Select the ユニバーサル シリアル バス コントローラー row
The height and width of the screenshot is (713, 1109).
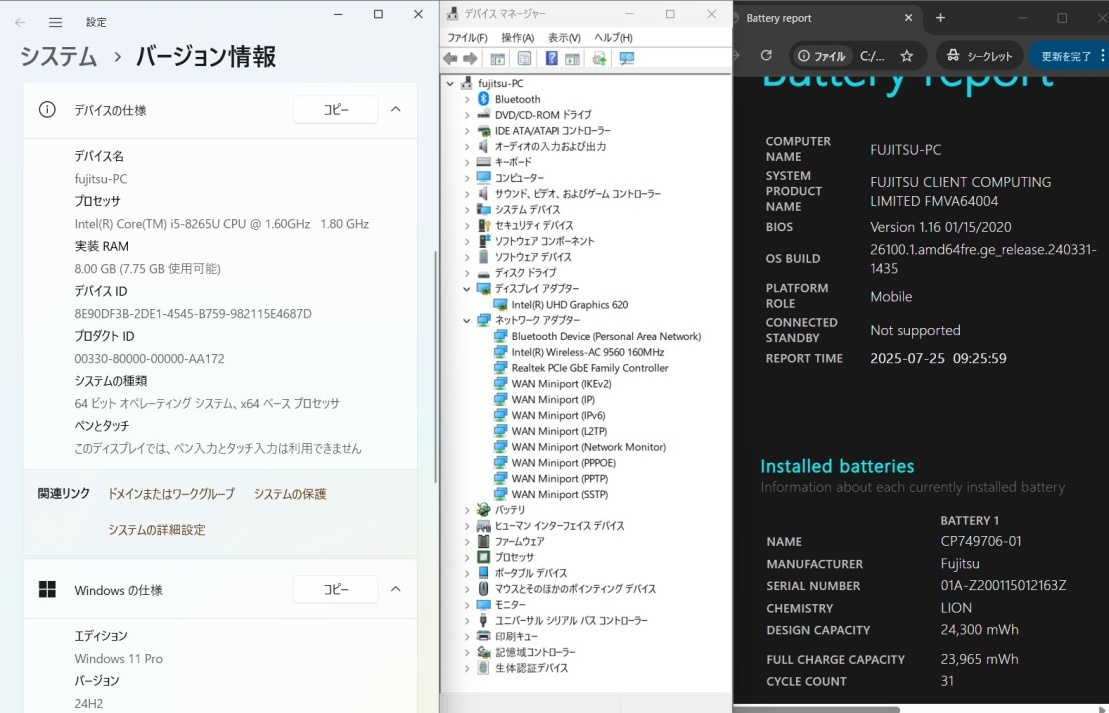coord(571,620)
